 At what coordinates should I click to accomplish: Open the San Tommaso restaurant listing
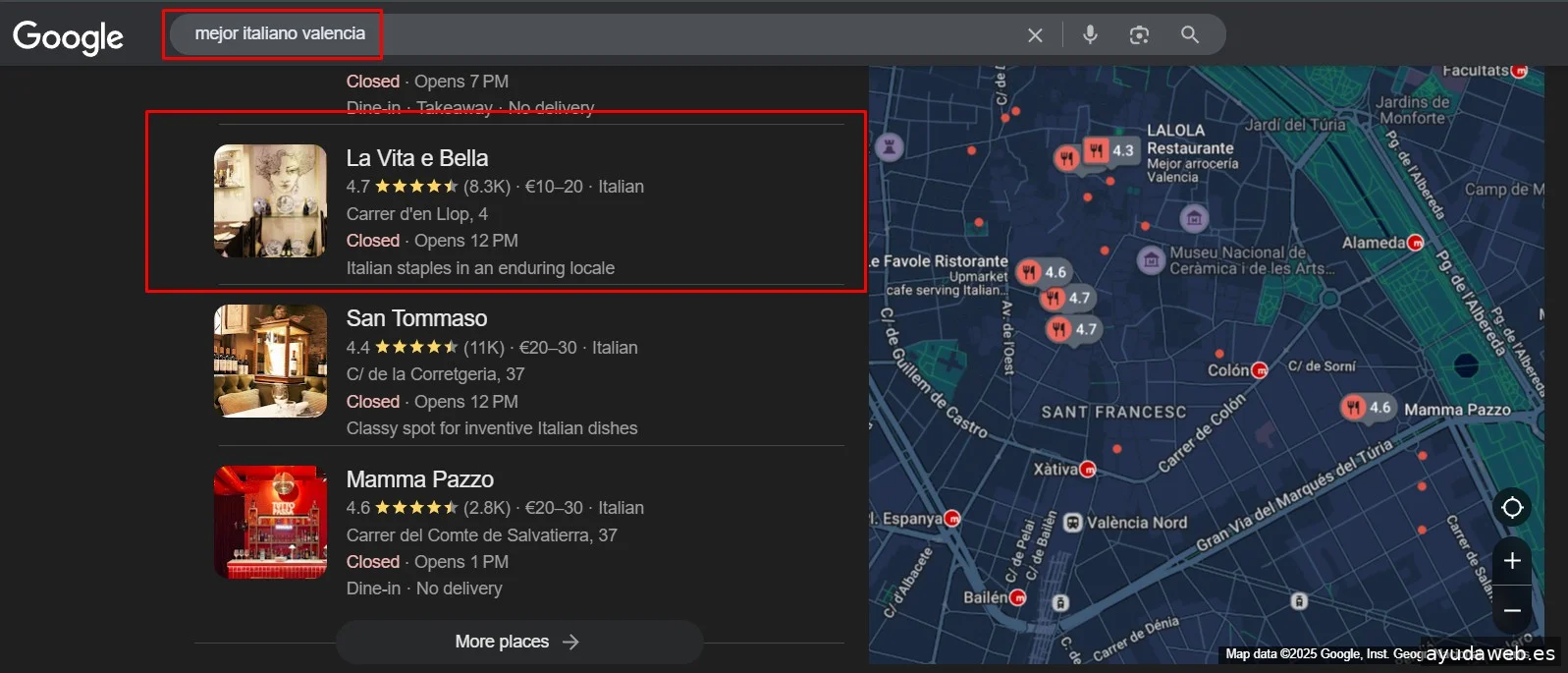416,318
